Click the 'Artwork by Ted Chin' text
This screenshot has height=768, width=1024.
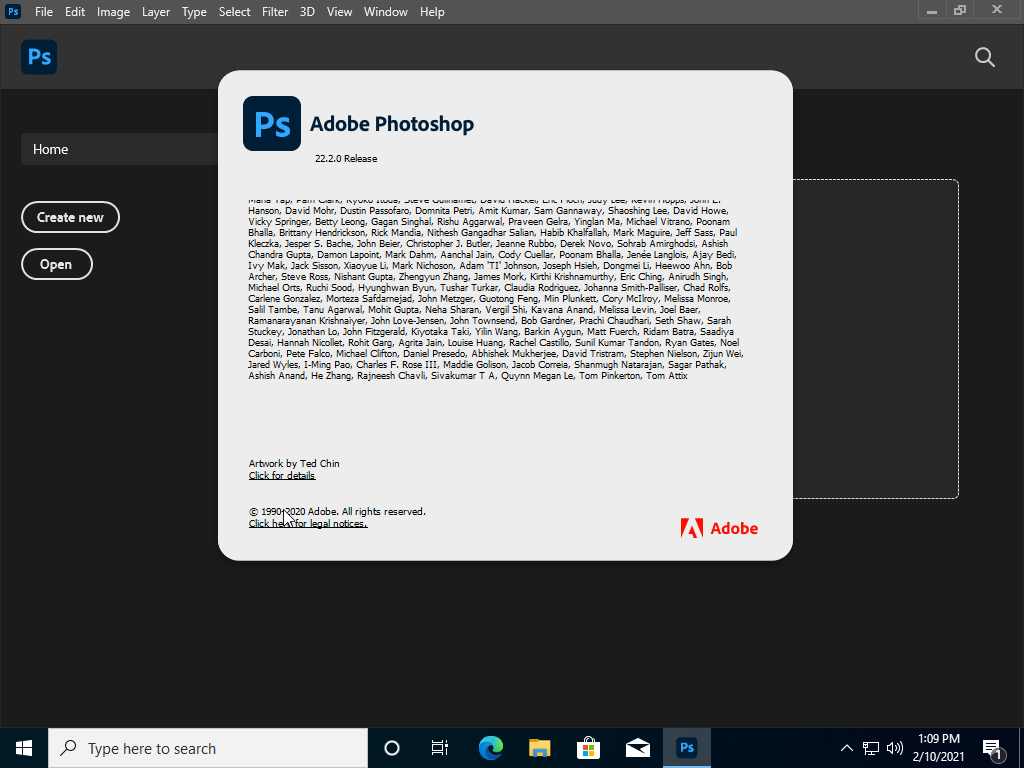(x=294, y=464)
